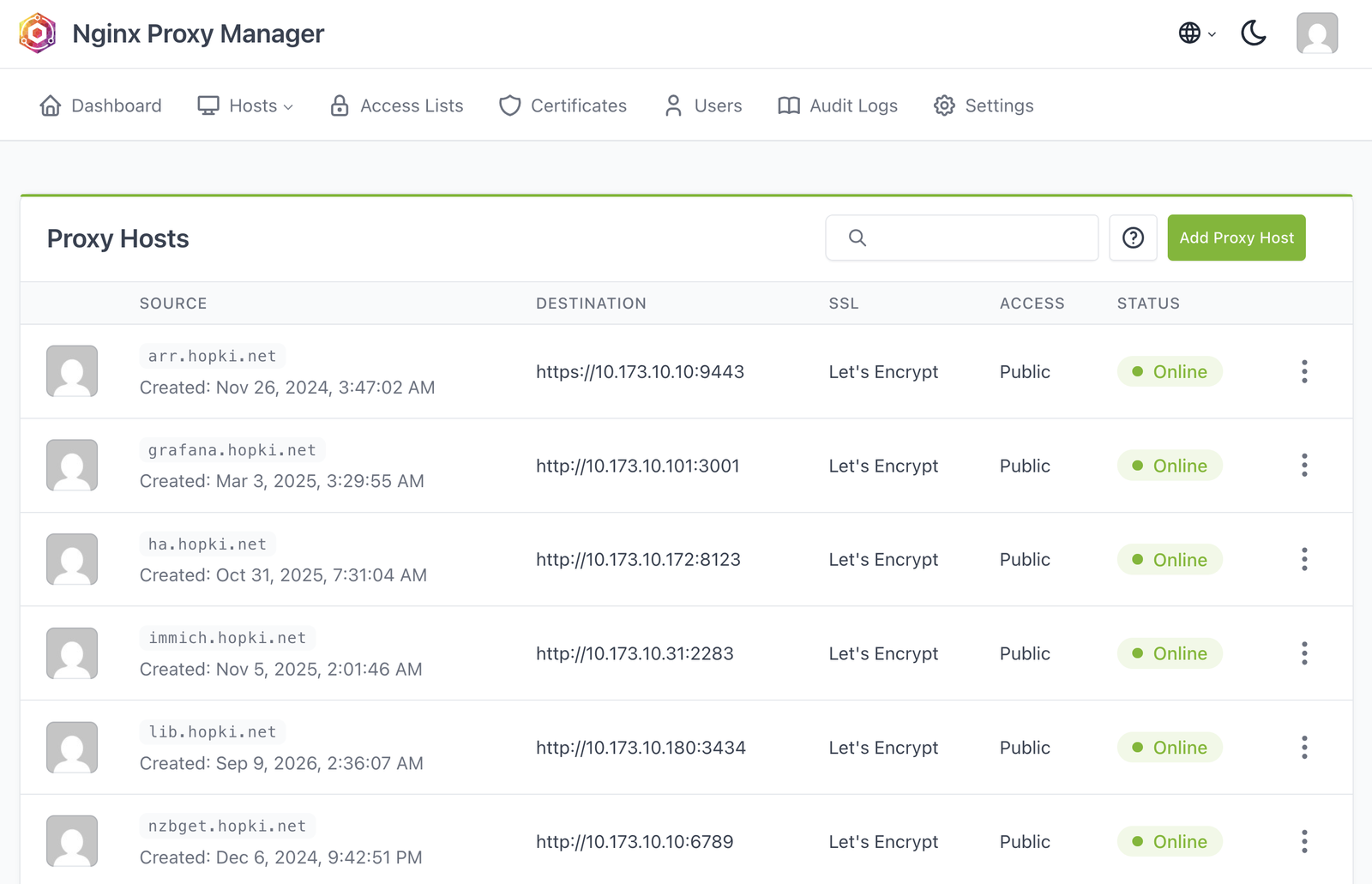1372x884 pixels.
Task: Click owner avatar in ha.hopki.net row
Action: (x=72, y=559)
